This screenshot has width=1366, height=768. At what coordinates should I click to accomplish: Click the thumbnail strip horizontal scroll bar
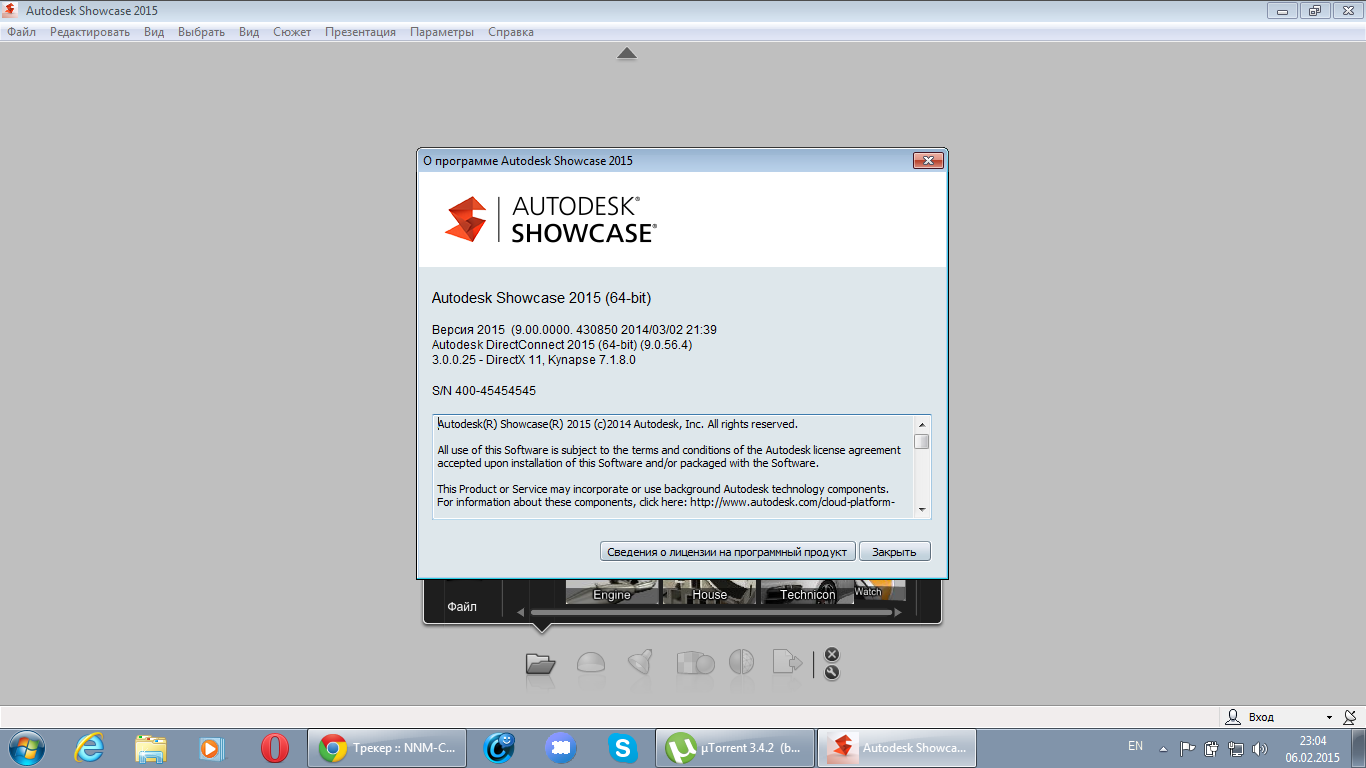point(711,612)
